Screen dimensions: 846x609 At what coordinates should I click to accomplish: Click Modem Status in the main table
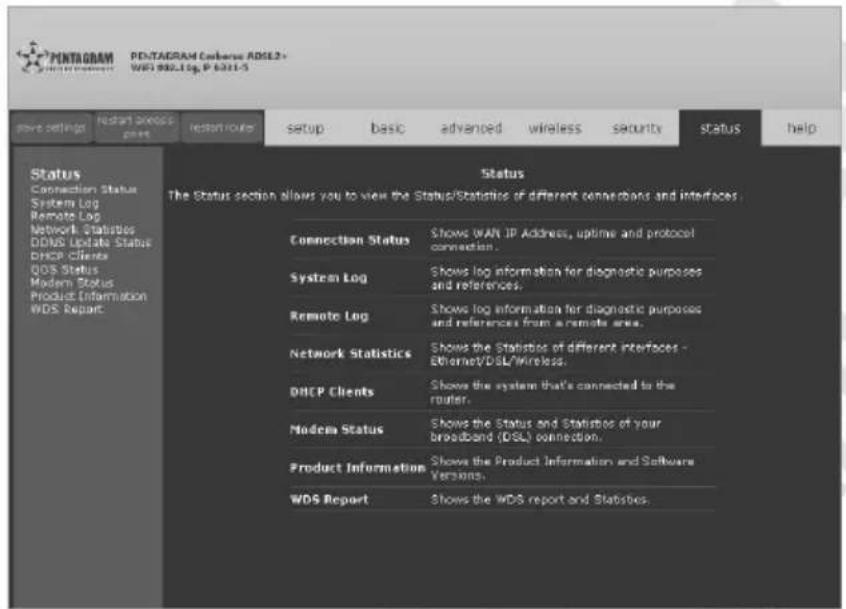point(336,430)
